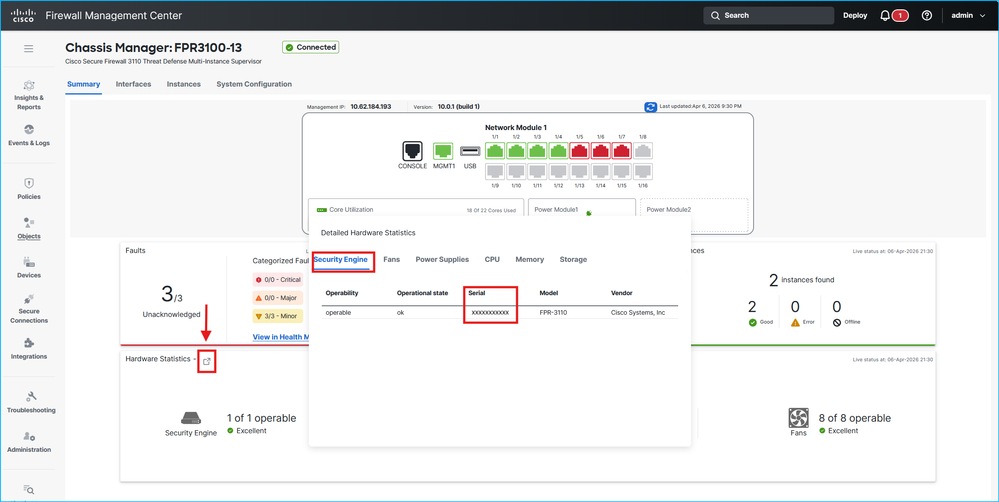Screen dimensions: 999x502
Task: Select the Fans statistics tab
Action: (391, 260)
